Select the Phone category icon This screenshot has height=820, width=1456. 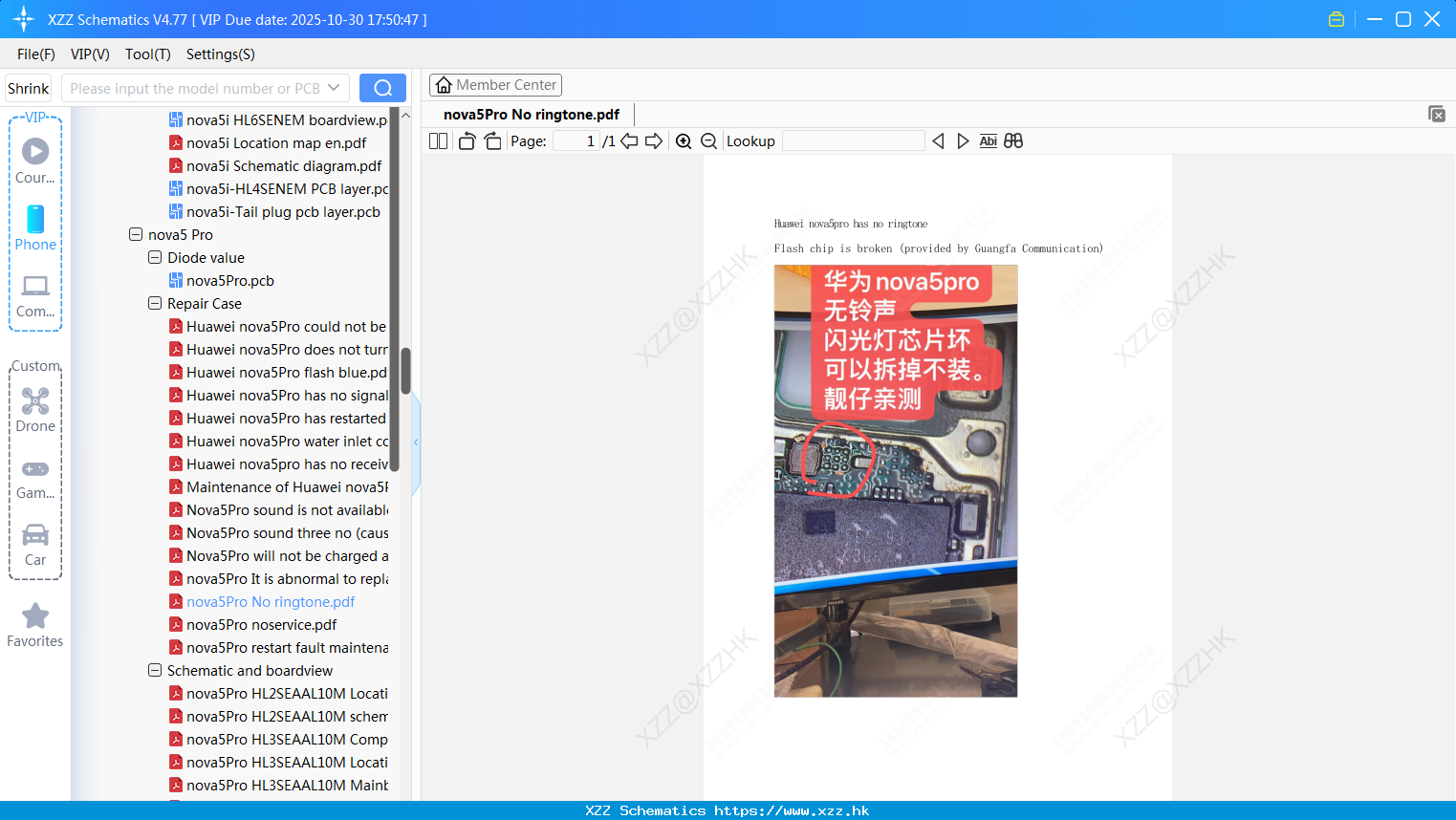tap(35, 227)
